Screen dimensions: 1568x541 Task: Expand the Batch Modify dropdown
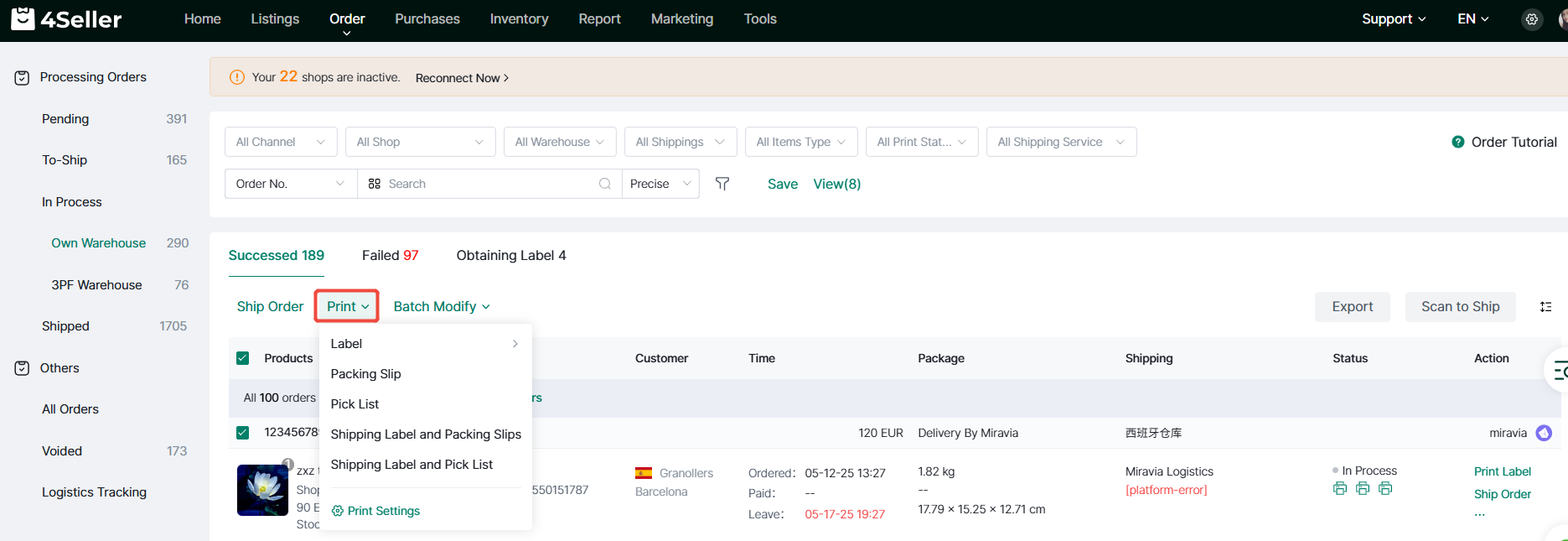click(442, 307)
